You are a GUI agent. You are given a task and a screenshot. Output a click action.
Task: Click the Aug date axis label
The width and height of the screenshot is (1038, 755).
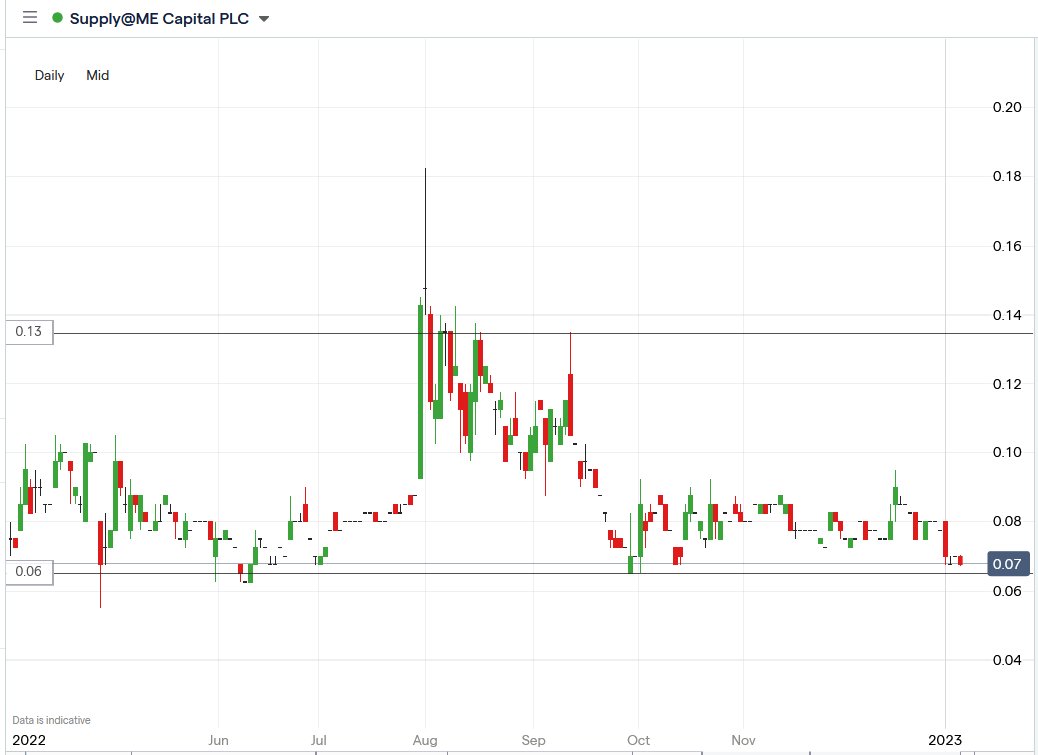(425, 740)
